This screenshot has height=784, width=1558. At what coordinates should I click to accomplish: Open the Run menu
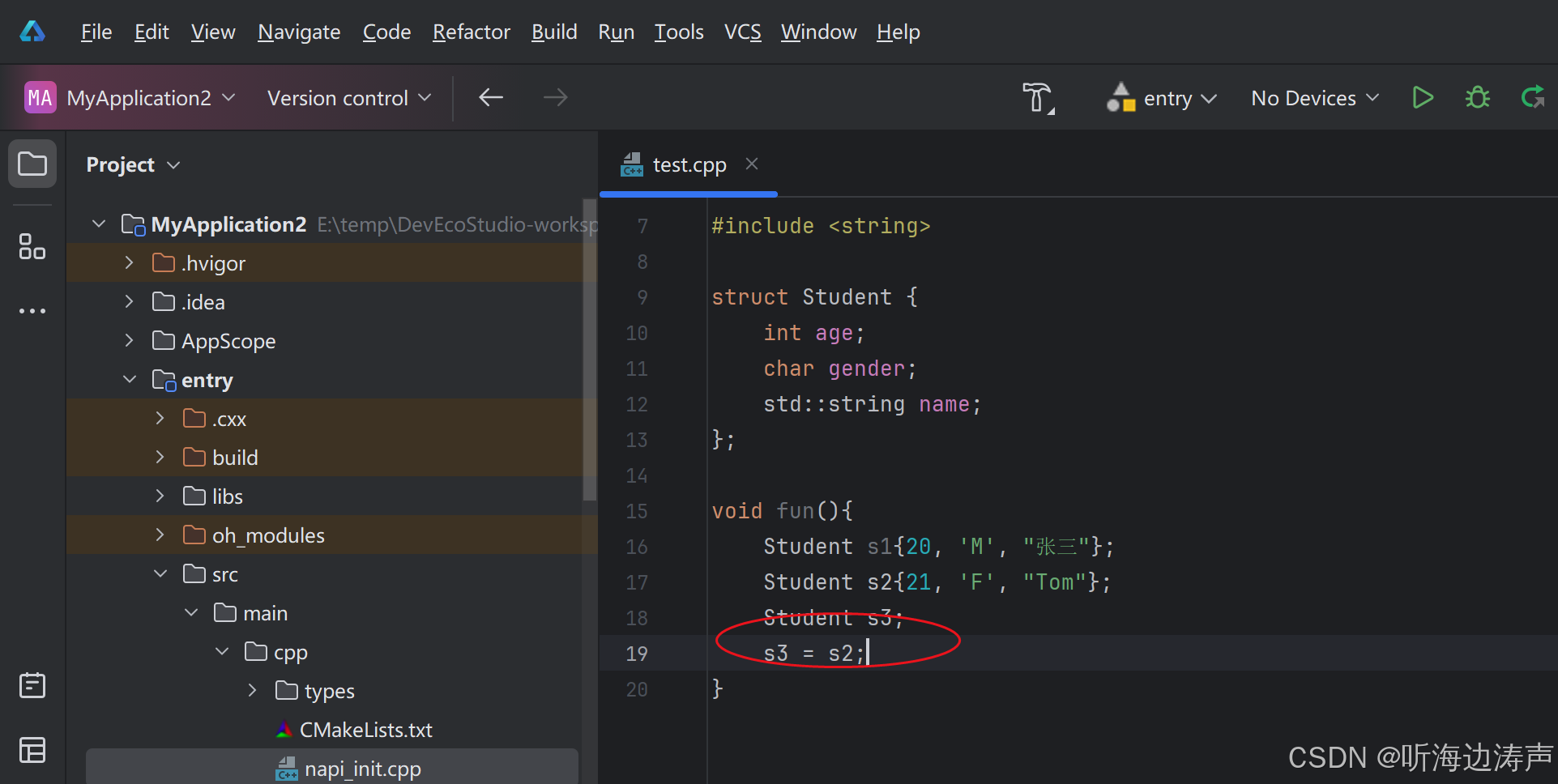(616, 32)
